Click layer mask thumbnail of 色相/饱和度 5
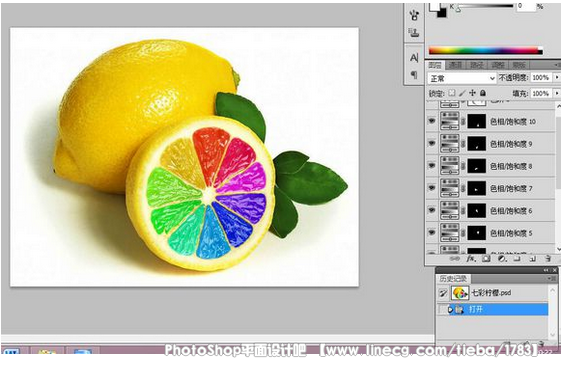 pos(477,233)
